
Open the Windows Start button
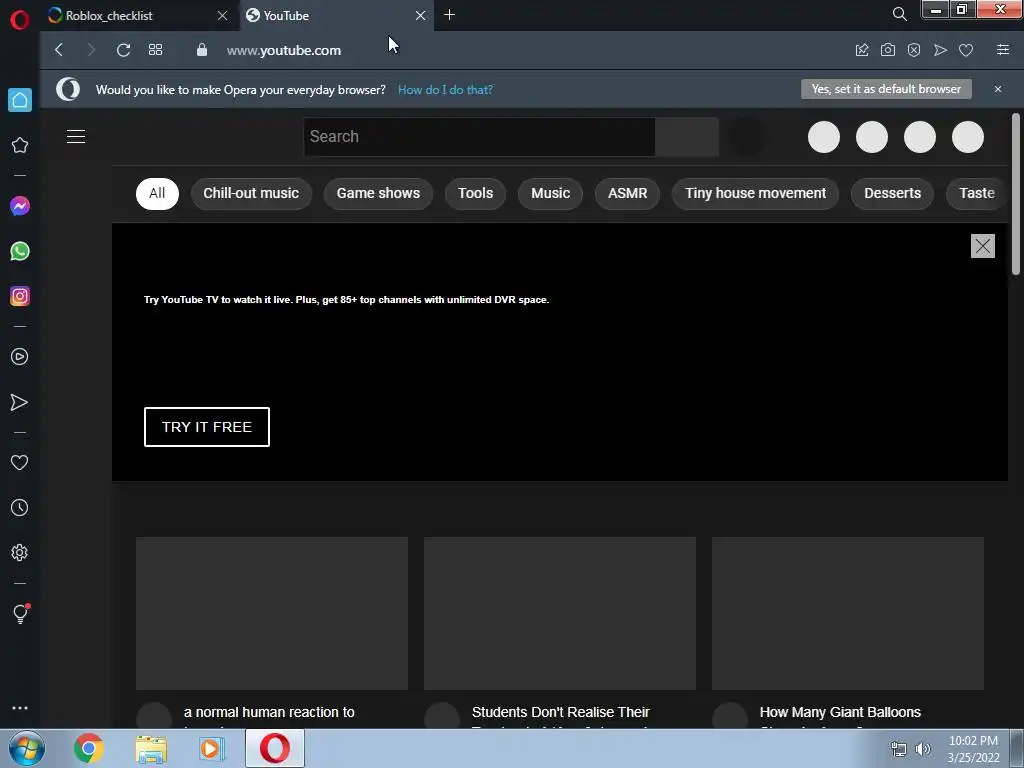26,748
